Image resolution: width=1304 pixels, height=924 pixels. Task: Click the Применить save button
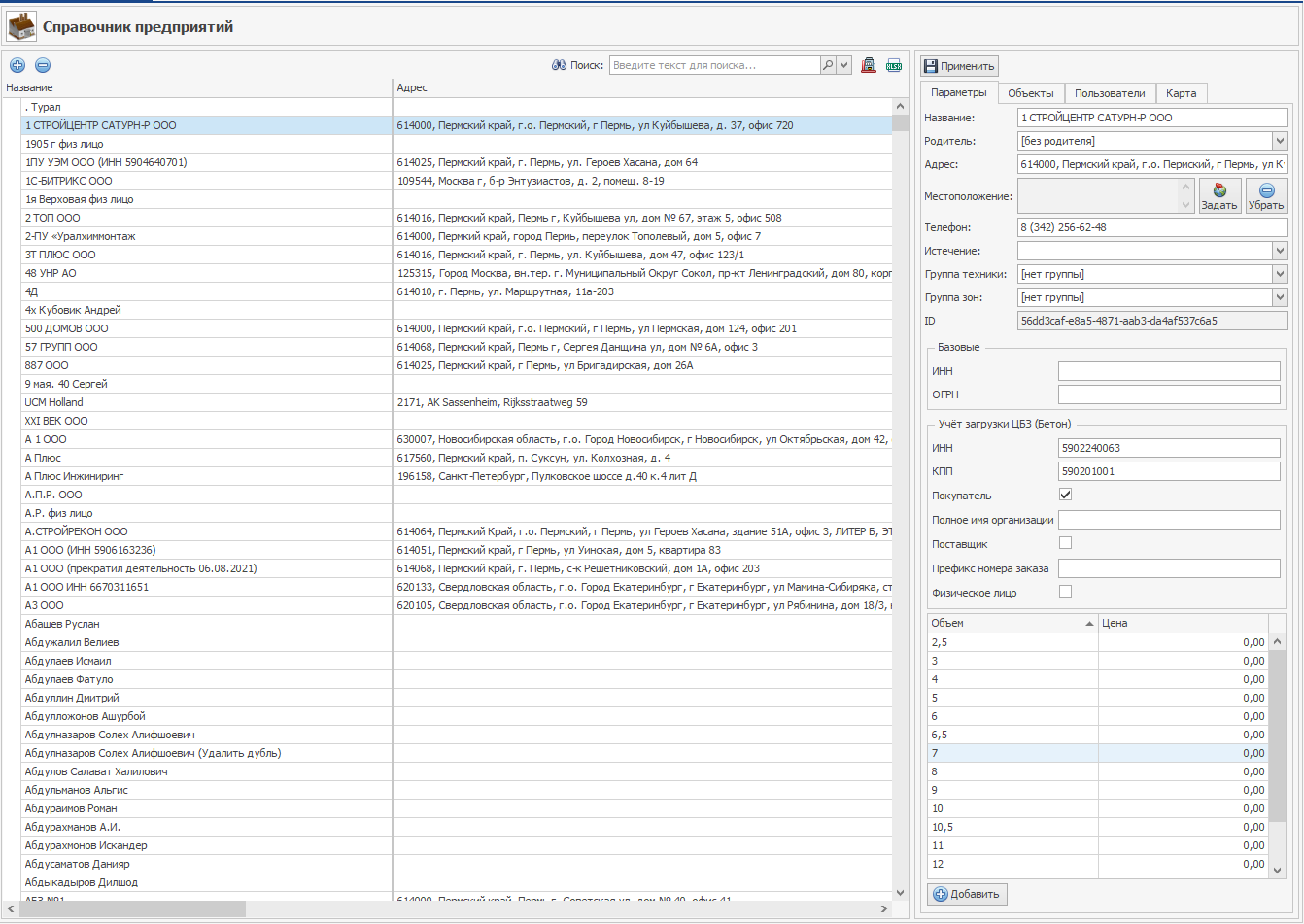click(959, 66)
